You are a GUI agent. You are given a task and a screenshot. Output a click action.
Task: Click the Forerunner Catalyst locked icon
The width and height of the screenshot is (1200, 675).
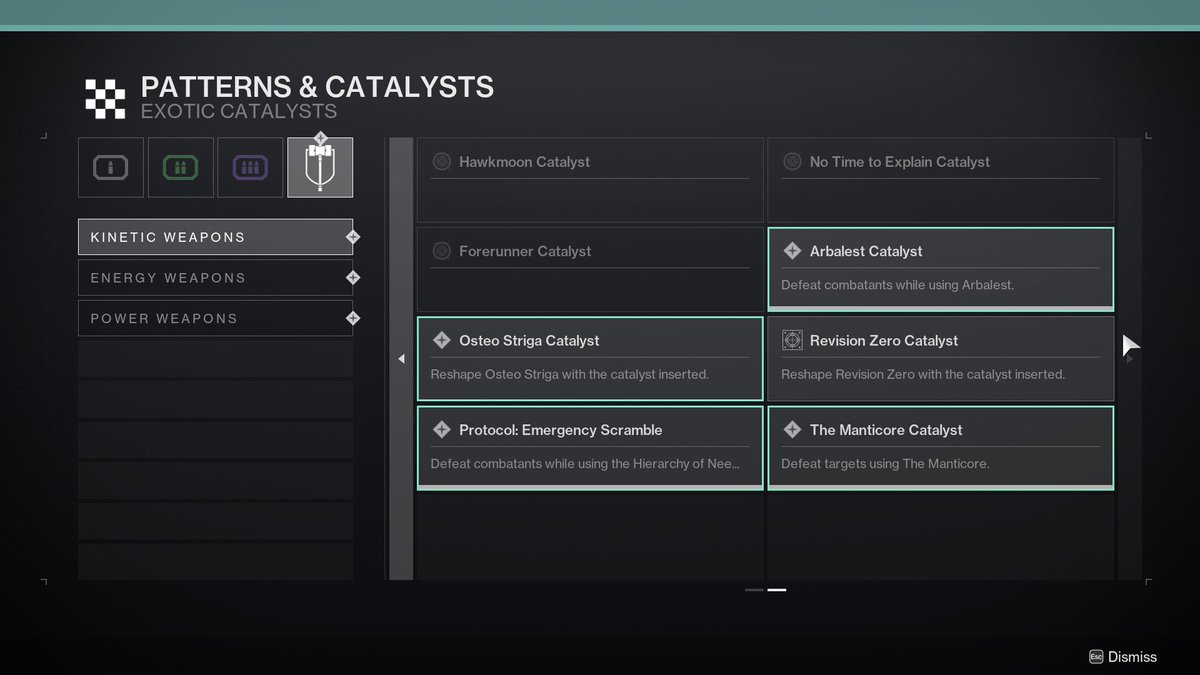click(441, 251)
